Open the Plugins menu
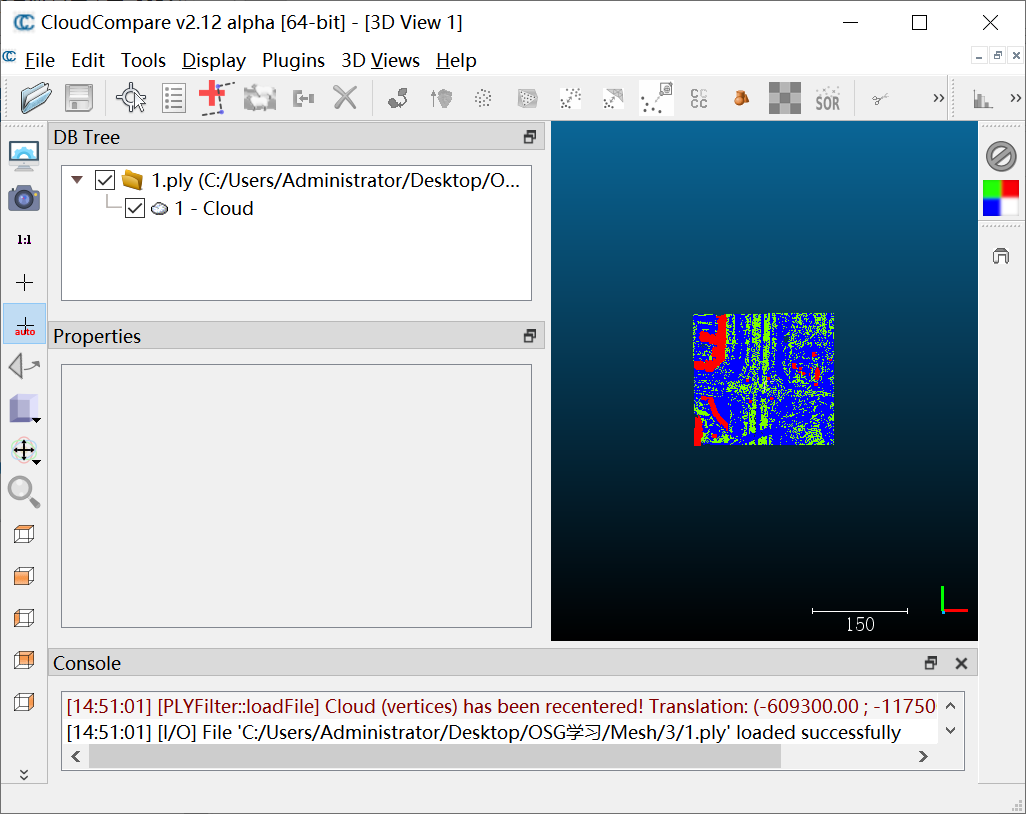Screen dimensions: 1026x814 (293, 60)
